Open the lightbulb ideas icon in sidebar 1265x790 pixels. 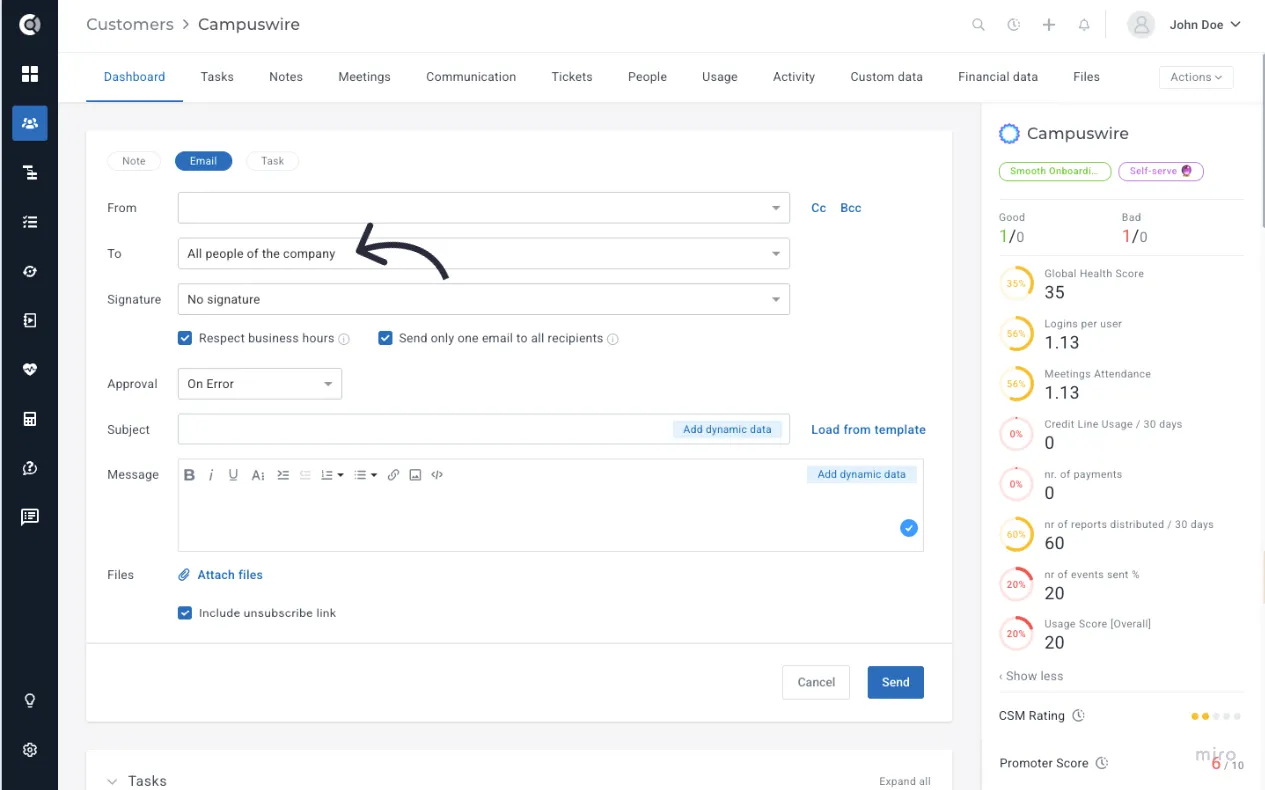pos(30,701)
